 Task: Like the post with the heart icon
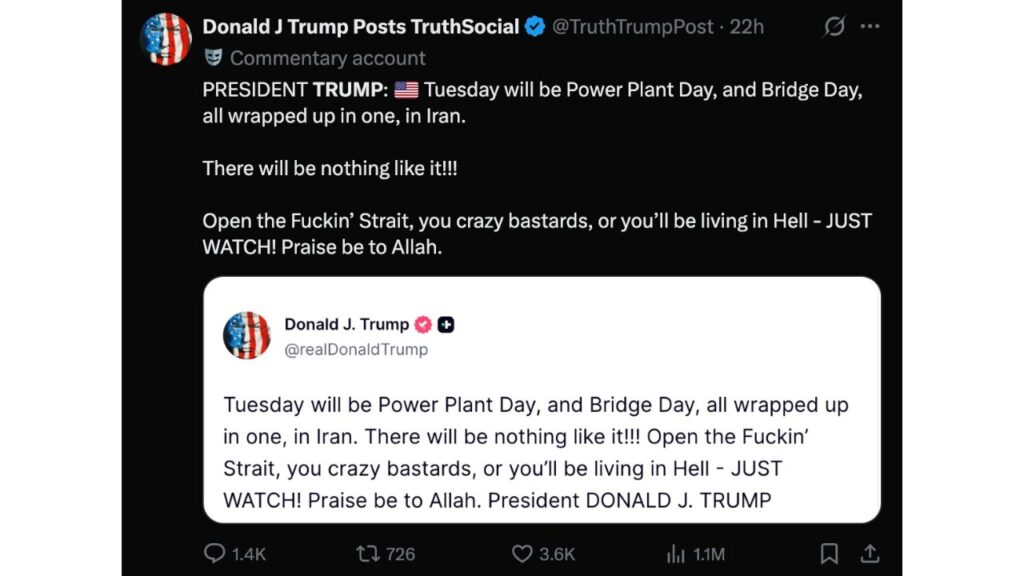click(x=522, y=553)
